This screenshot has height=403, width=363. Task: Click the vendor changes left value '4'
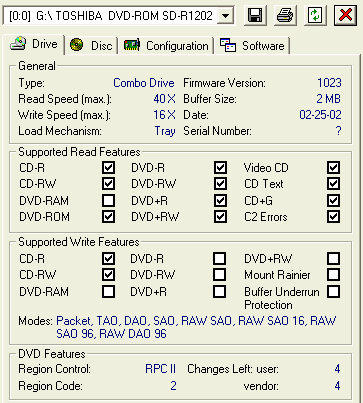tap(337, 386)
